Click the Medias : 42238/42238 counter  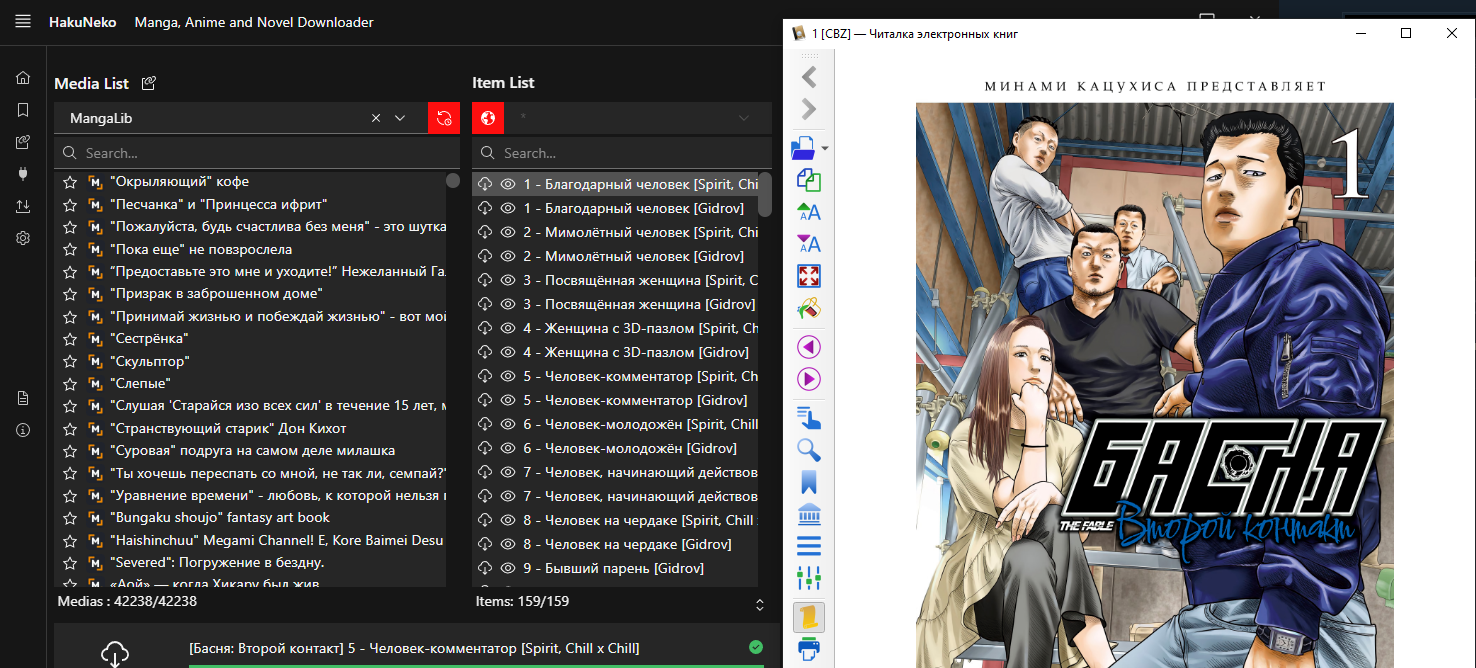(127, 601)
